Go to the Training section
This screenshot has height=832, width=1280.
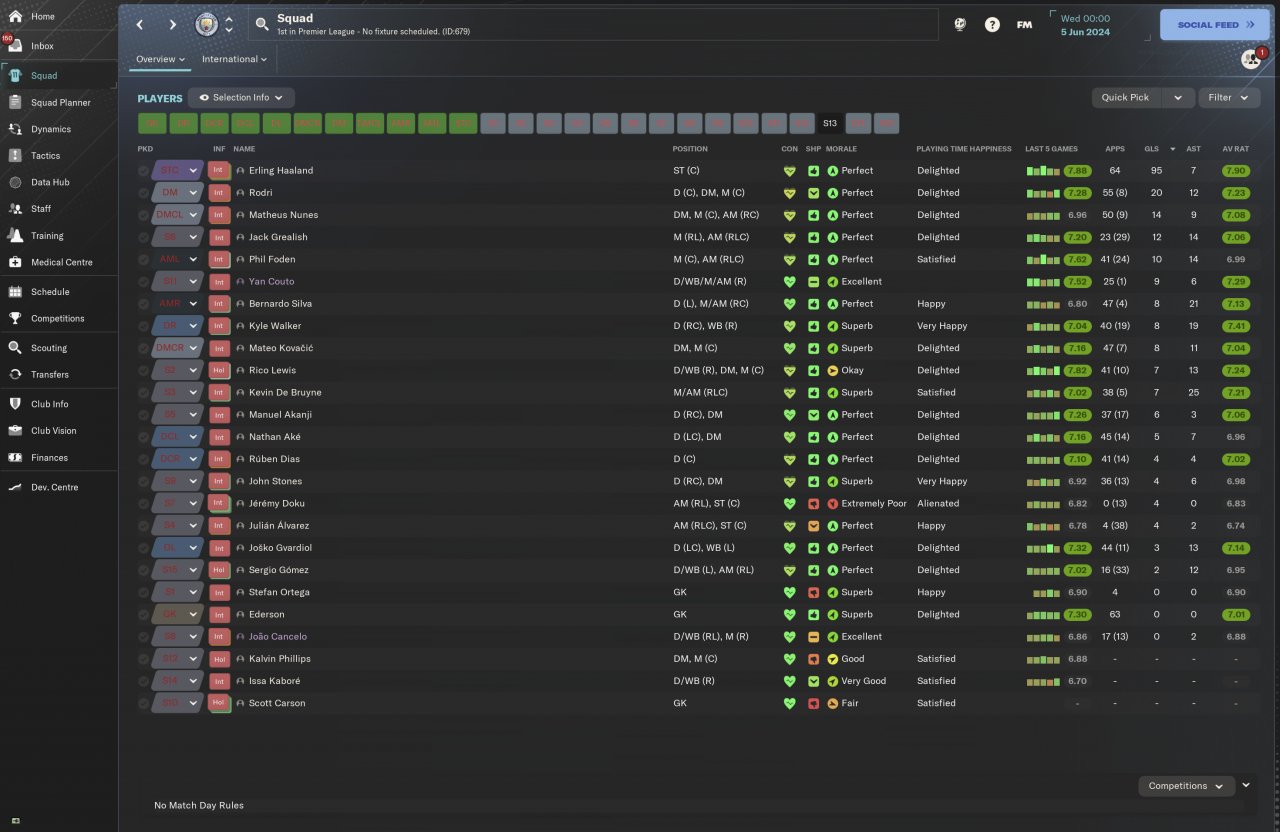[x=47, y=236]
